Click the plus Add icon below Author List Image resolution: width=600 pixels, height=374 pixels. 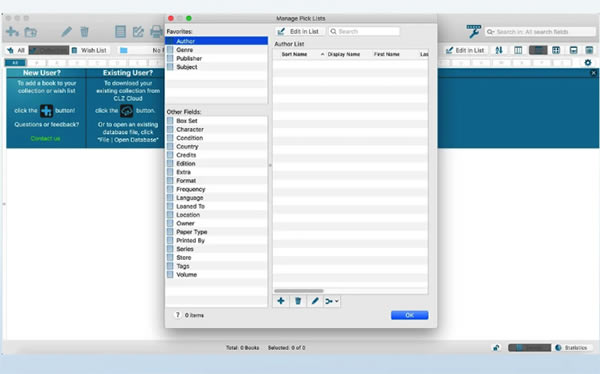point(281,301)
